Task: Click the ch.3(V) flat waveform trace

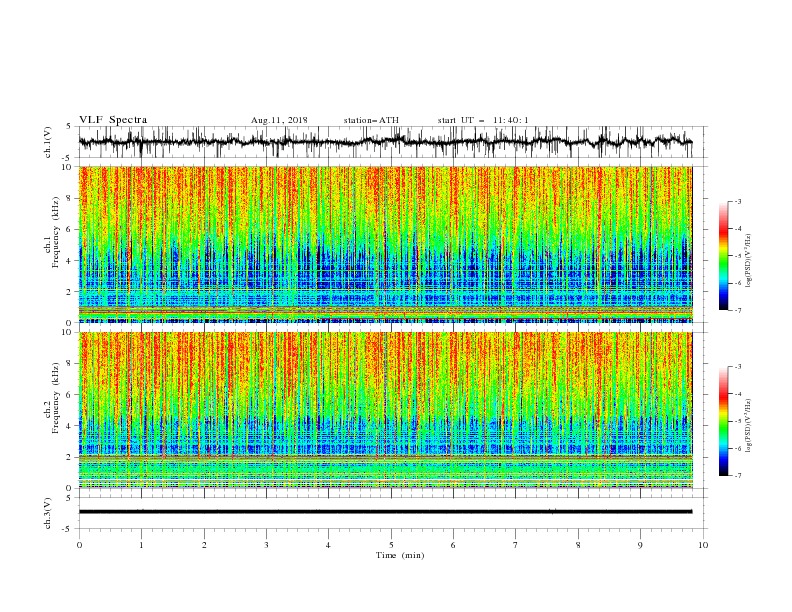Action: (385, 512)
